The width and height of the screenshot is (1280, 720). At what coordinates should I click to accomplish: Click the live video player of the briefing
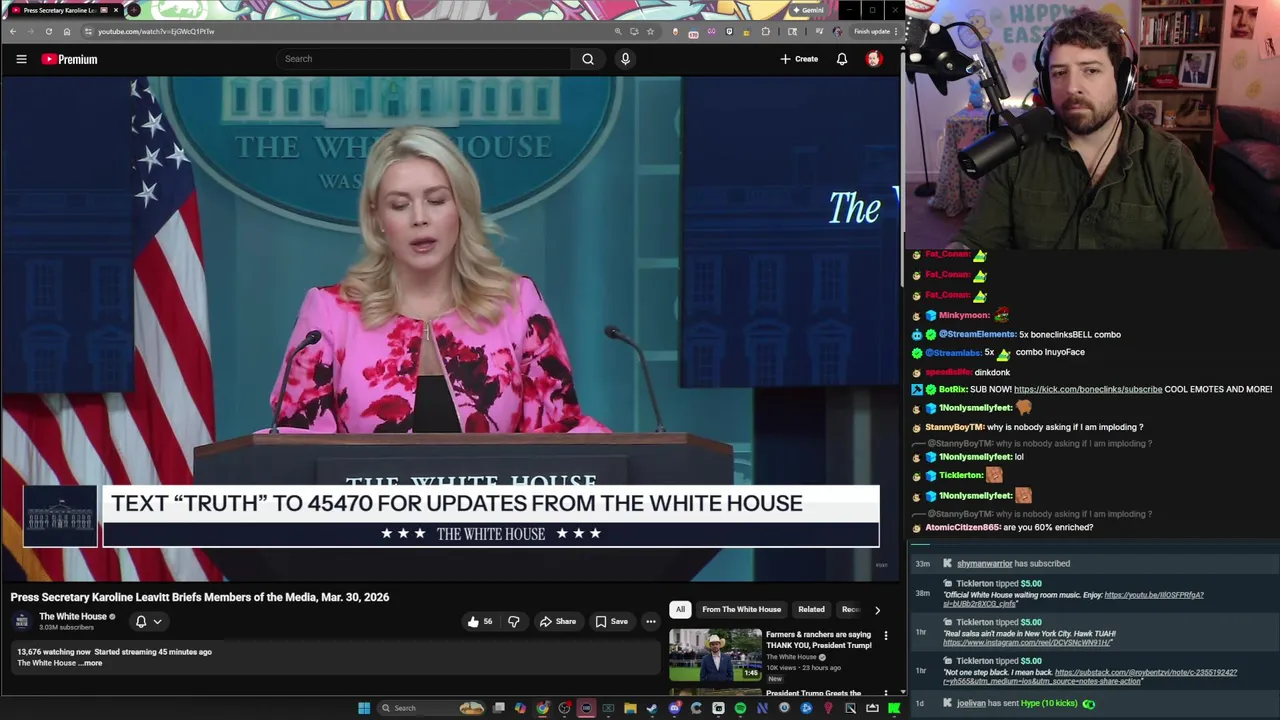click(450, 328)
